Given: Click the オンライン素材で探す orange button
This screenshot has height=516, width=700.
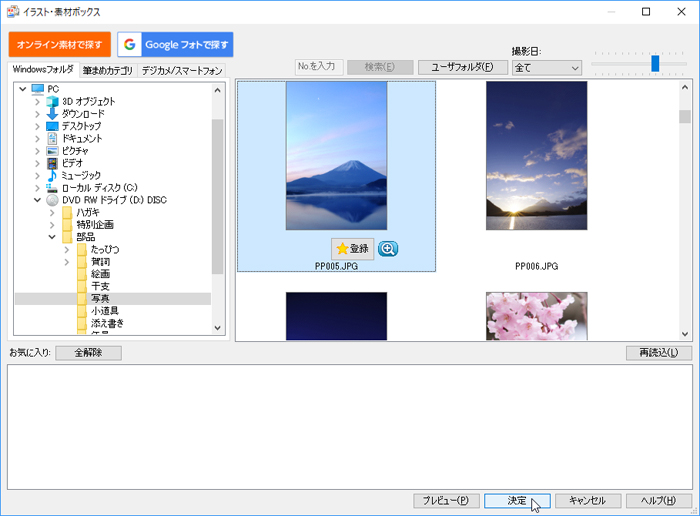Looking at the screenshot, I should point(60,45).
